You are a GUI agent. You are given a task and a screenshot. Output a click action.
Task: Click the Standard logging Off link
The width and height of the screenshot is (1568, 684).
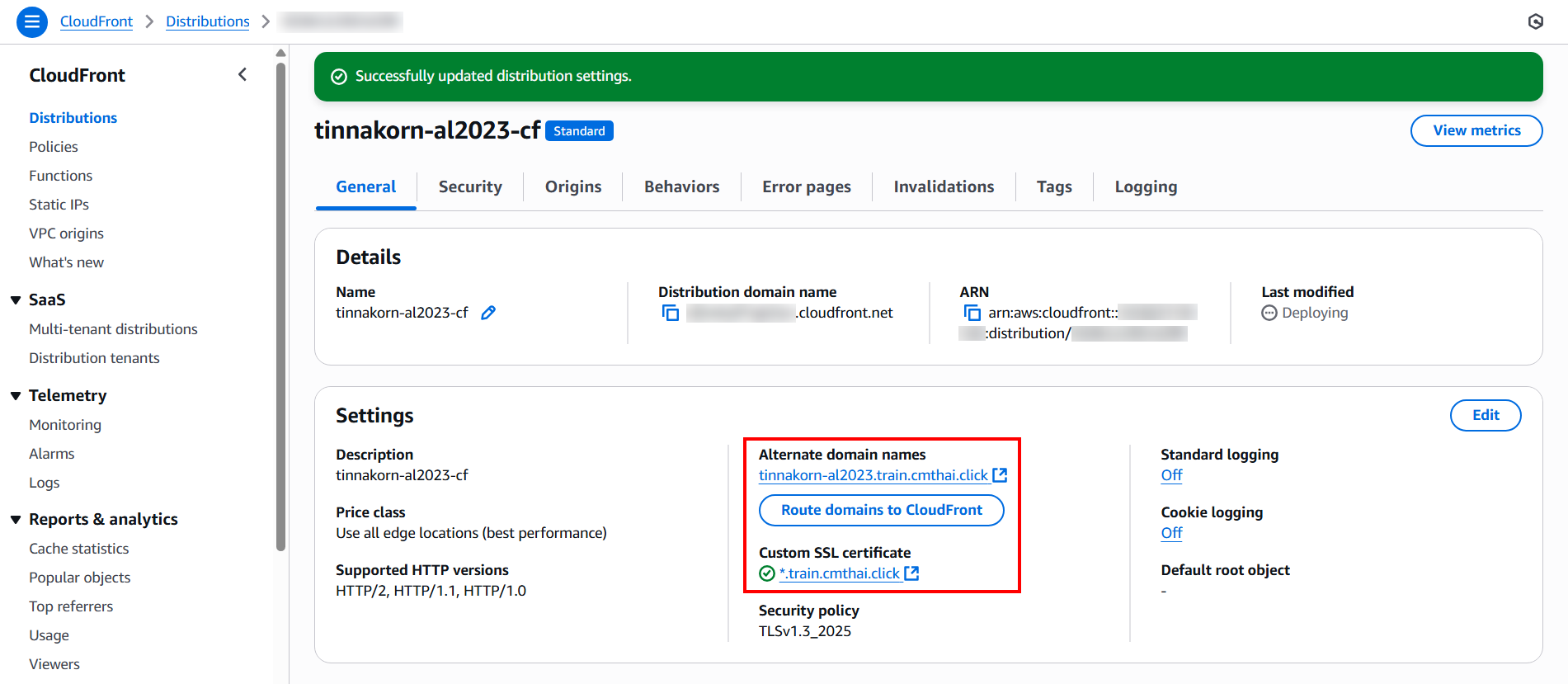click(1171, 475)
